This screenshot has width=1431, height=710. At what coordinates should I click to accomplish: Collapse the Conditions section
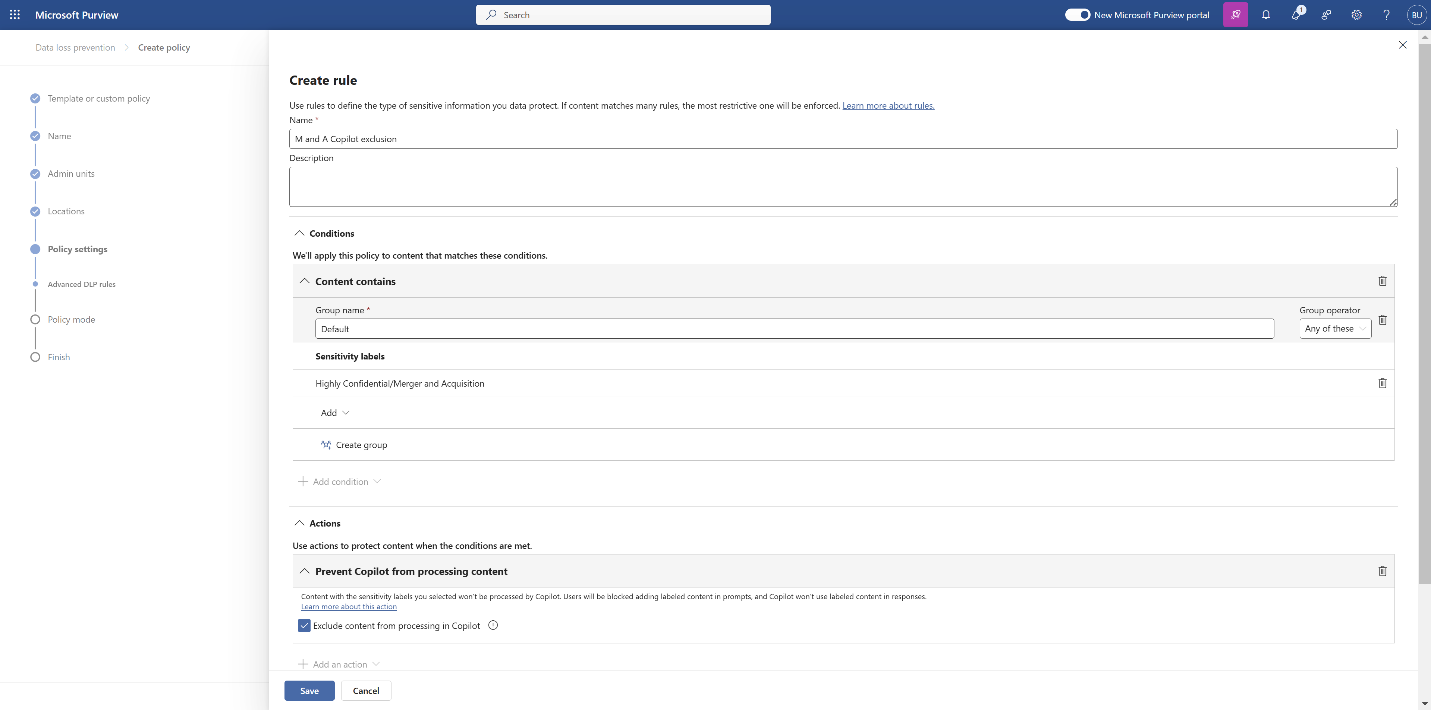[300, 233]
